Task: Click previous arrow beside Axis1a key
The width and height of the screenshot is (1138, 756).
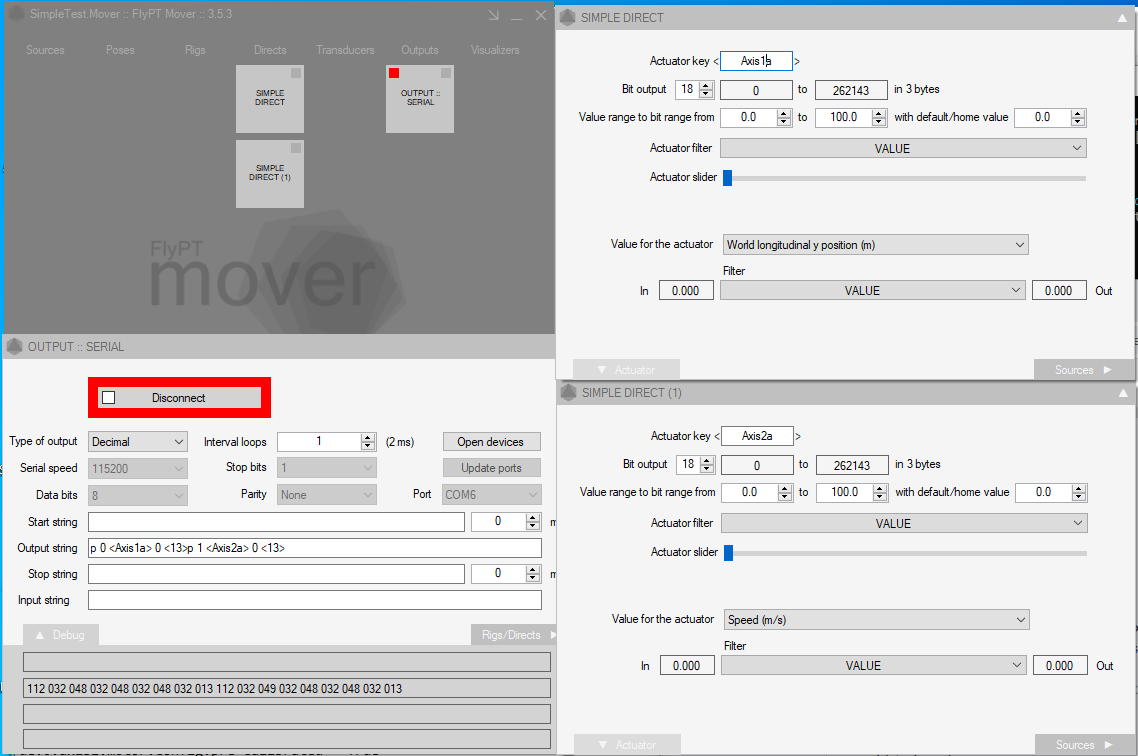Action: (x=716, y=62)
